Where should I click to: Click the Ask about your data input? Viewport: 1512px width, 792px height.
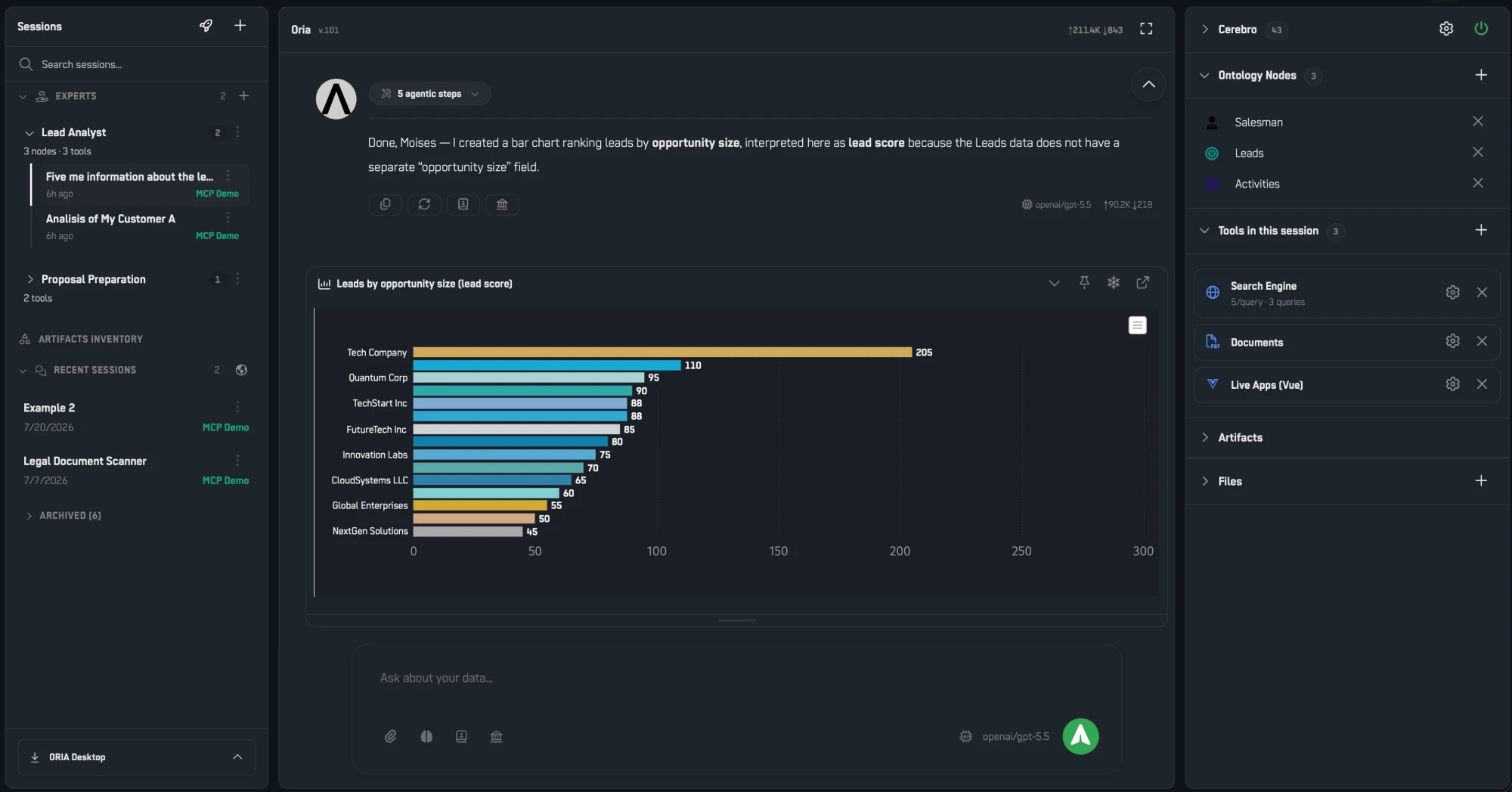click(736, 678)
